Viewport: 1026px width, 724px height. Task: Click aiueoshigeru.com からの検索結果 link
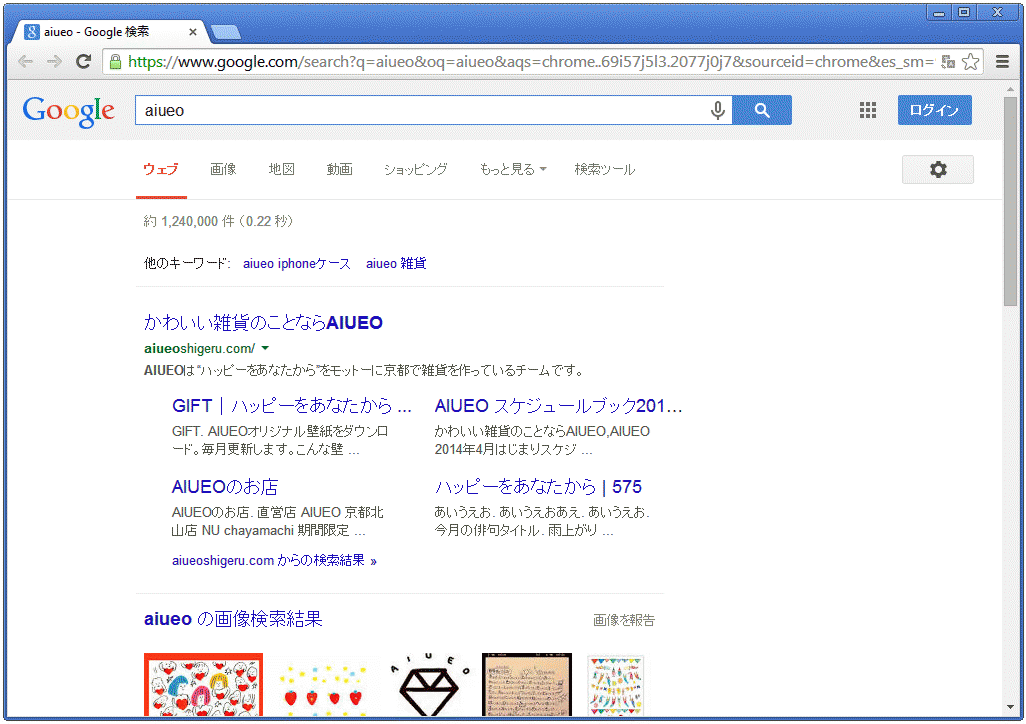(274, 560)
